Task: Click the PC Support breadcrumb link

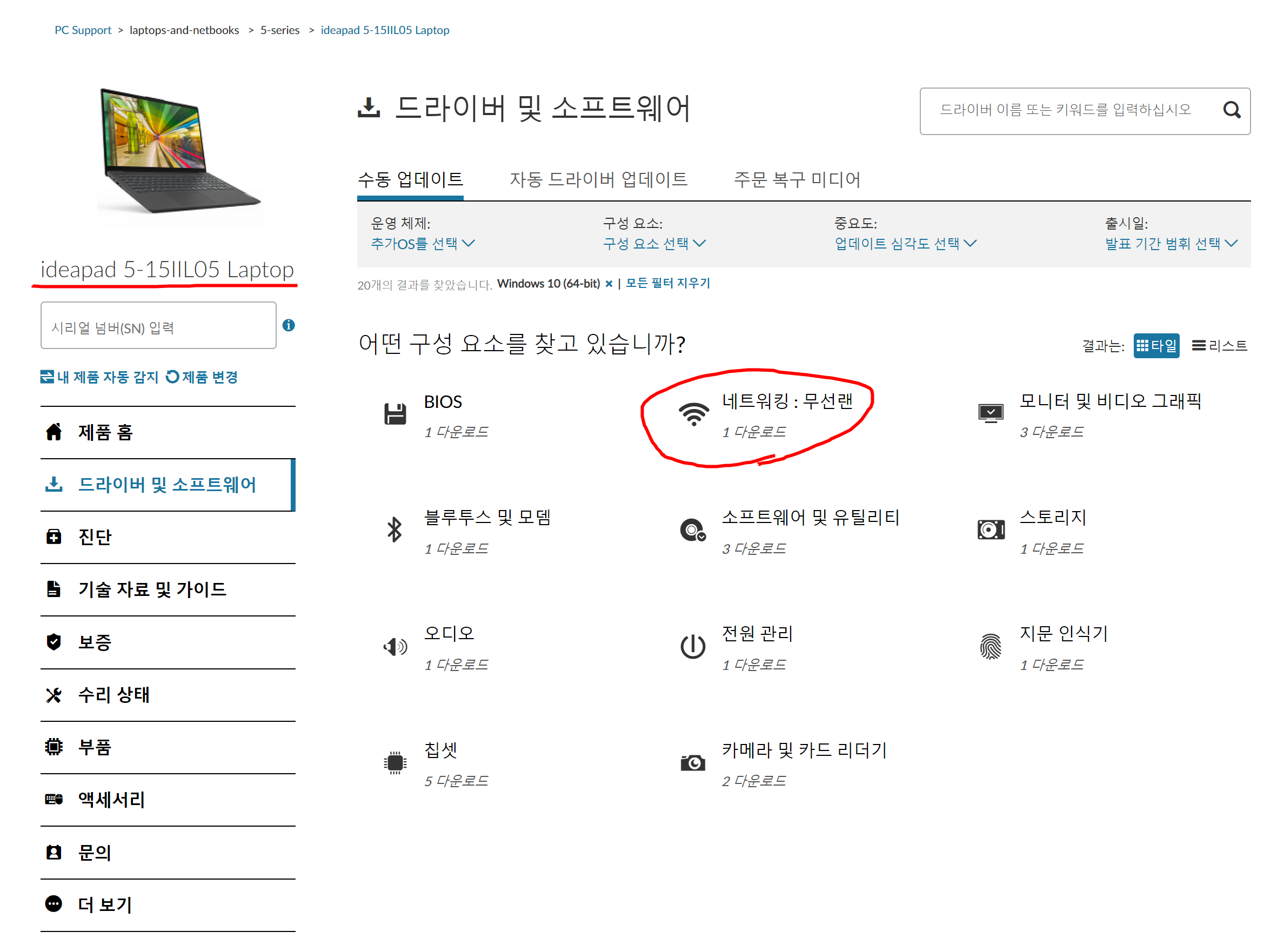Action: 83,30
